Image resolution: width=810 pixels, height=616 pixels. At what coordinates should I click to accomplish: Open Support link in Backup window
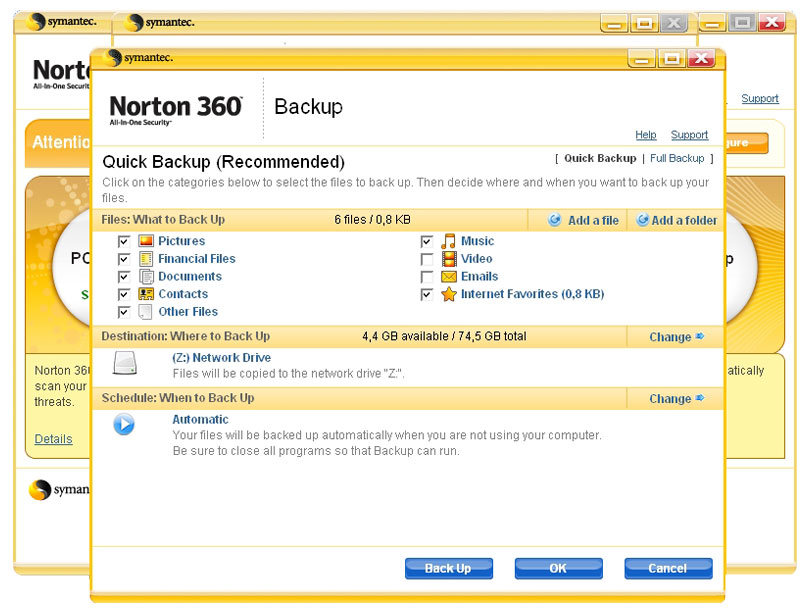click(x=689, y=135)
